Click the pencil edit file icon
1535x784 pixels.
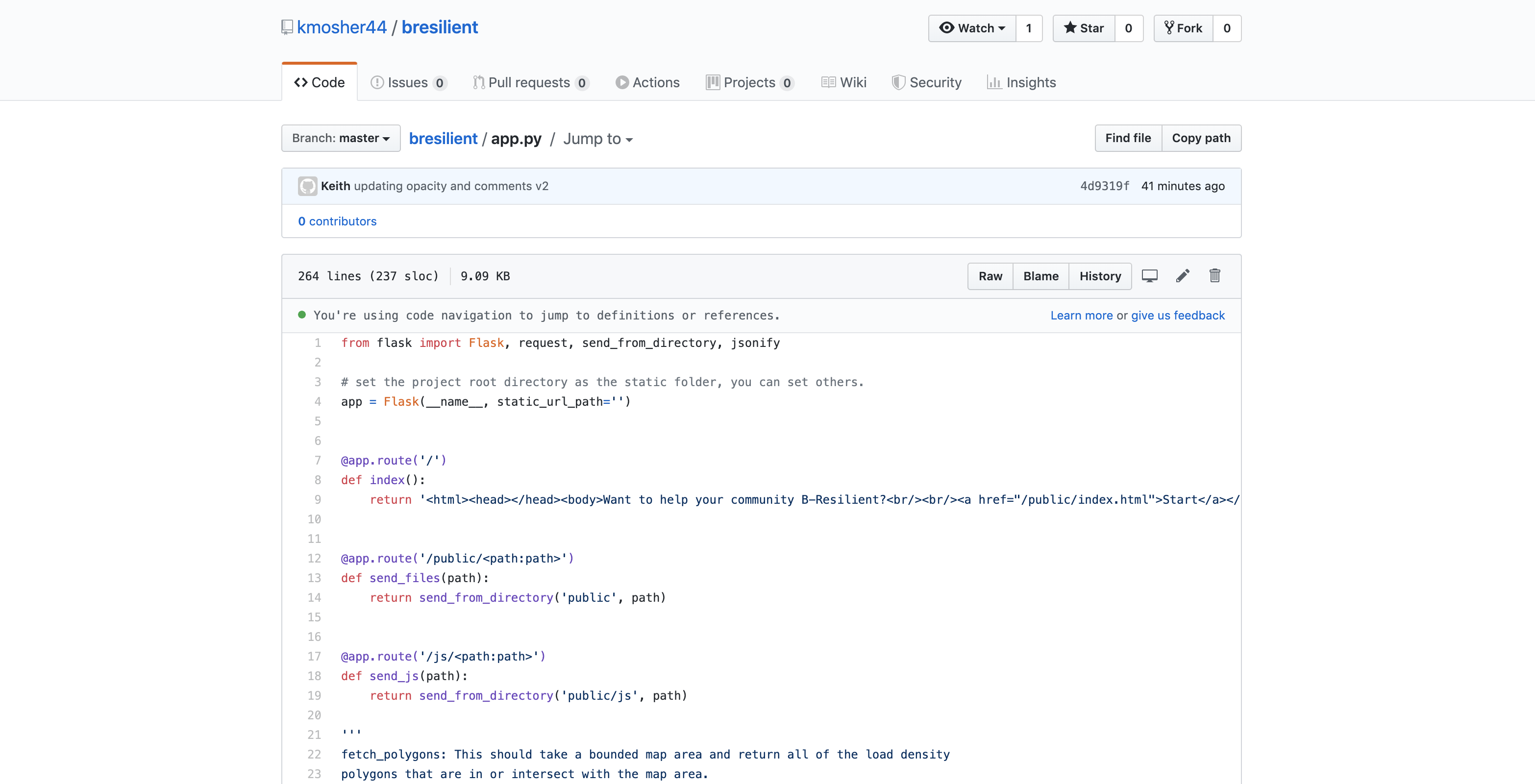1183,276
